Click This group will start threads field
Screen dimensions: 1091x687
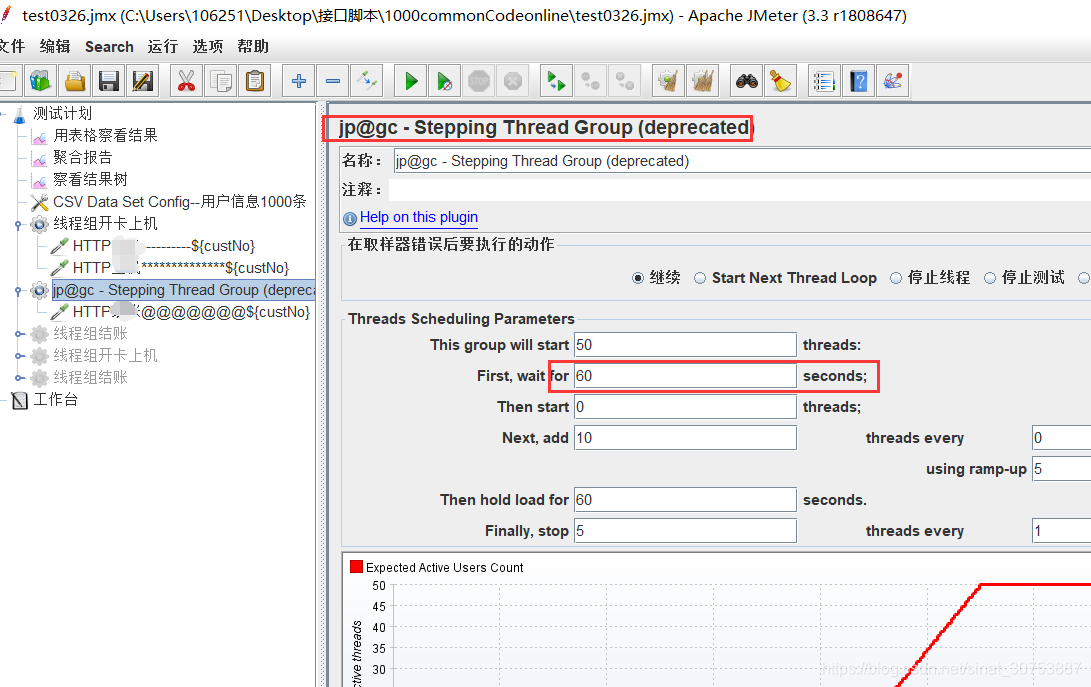[x=685, y=345]
